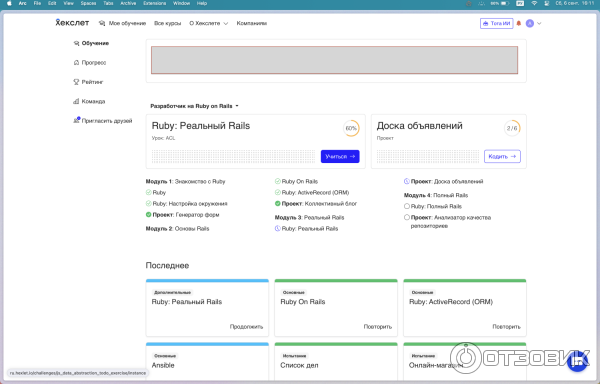Click the user avatar icon
The height and width of the screenshot is (384, 600).
coord(530,23)
